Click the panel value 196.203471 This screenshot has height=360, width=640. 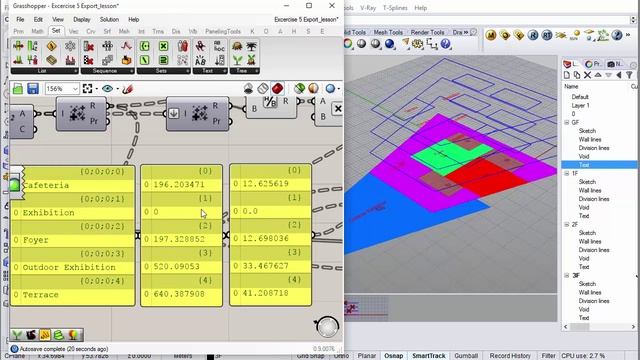point(179,184)
